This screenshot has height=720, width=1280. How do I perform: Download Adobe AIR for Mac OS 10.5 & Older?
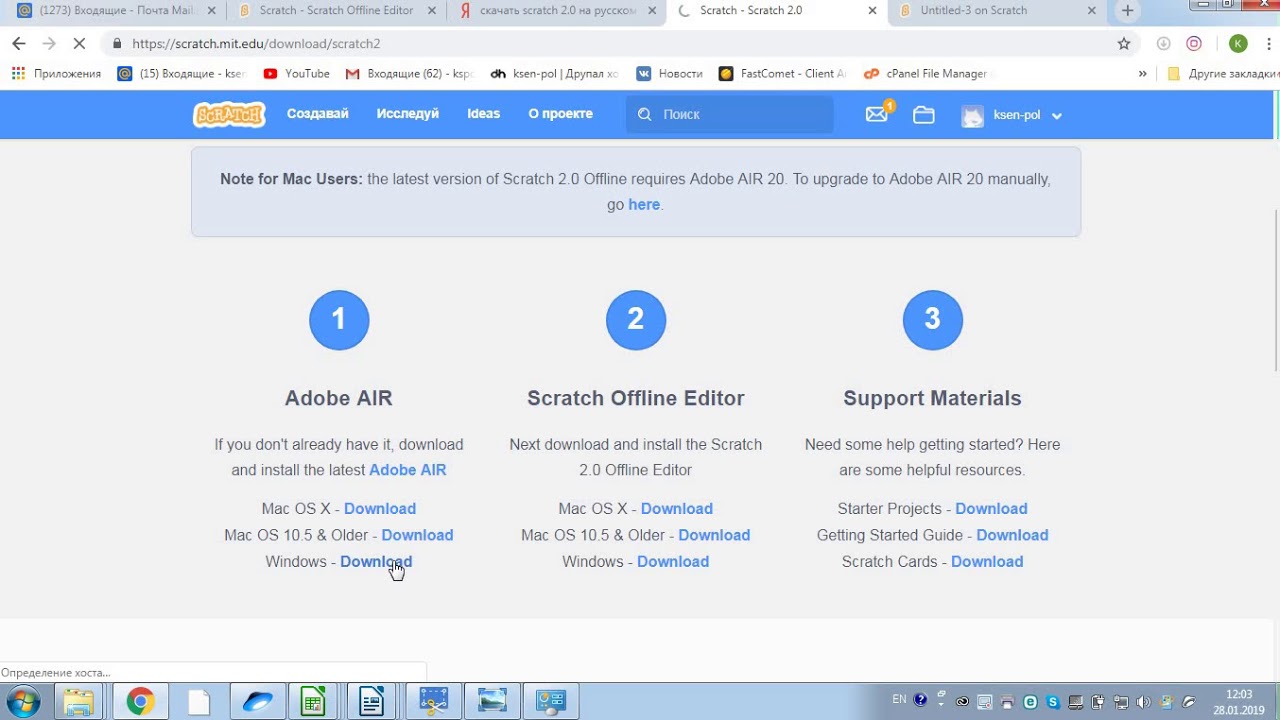(x=417, y=535)
